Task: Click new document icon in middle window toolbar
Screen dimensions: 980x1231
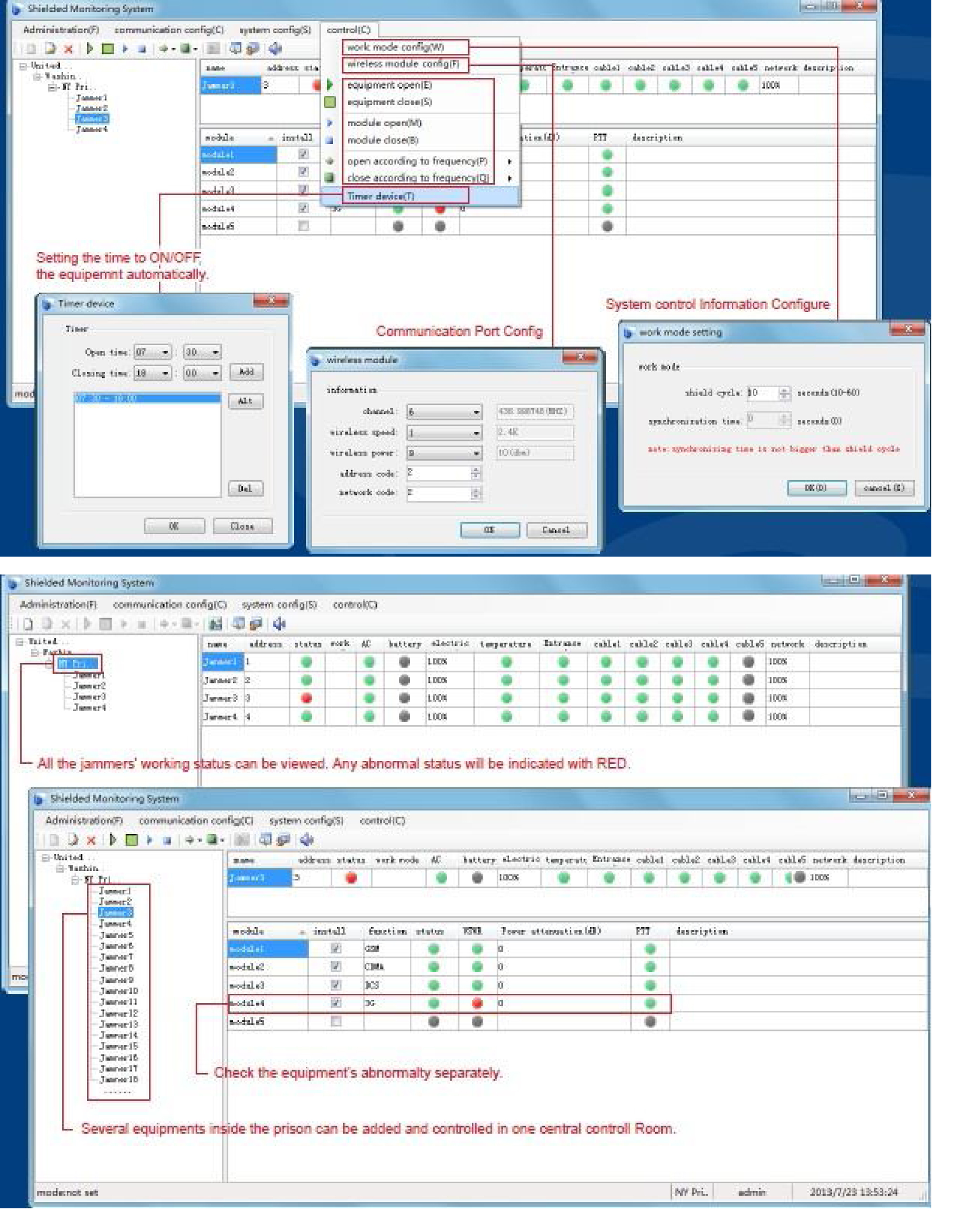Action: 28,624
